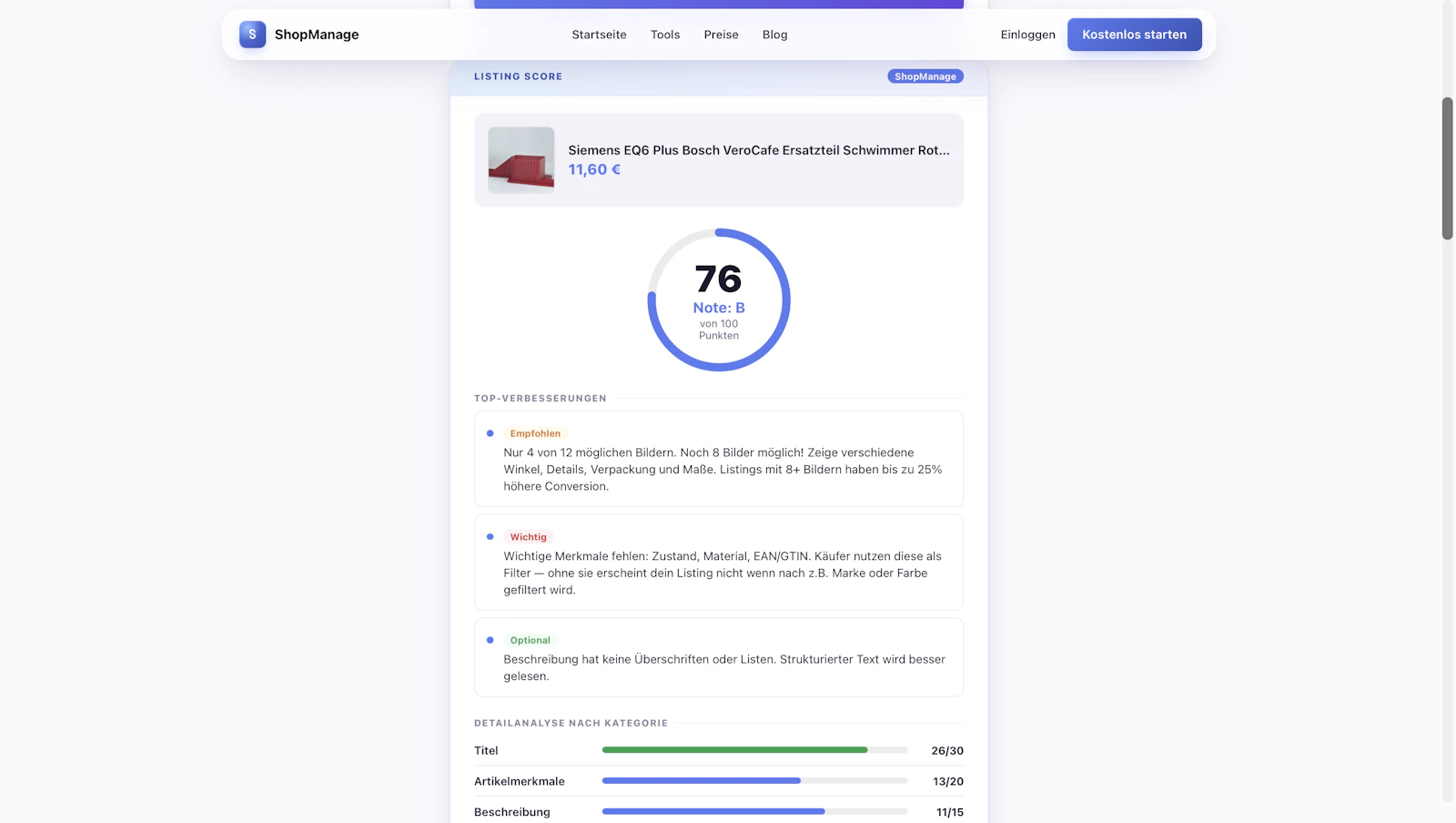Click the Artikelmerkmale progress bar
This screenshot has height=823, width=1456.
coord(754,781)
